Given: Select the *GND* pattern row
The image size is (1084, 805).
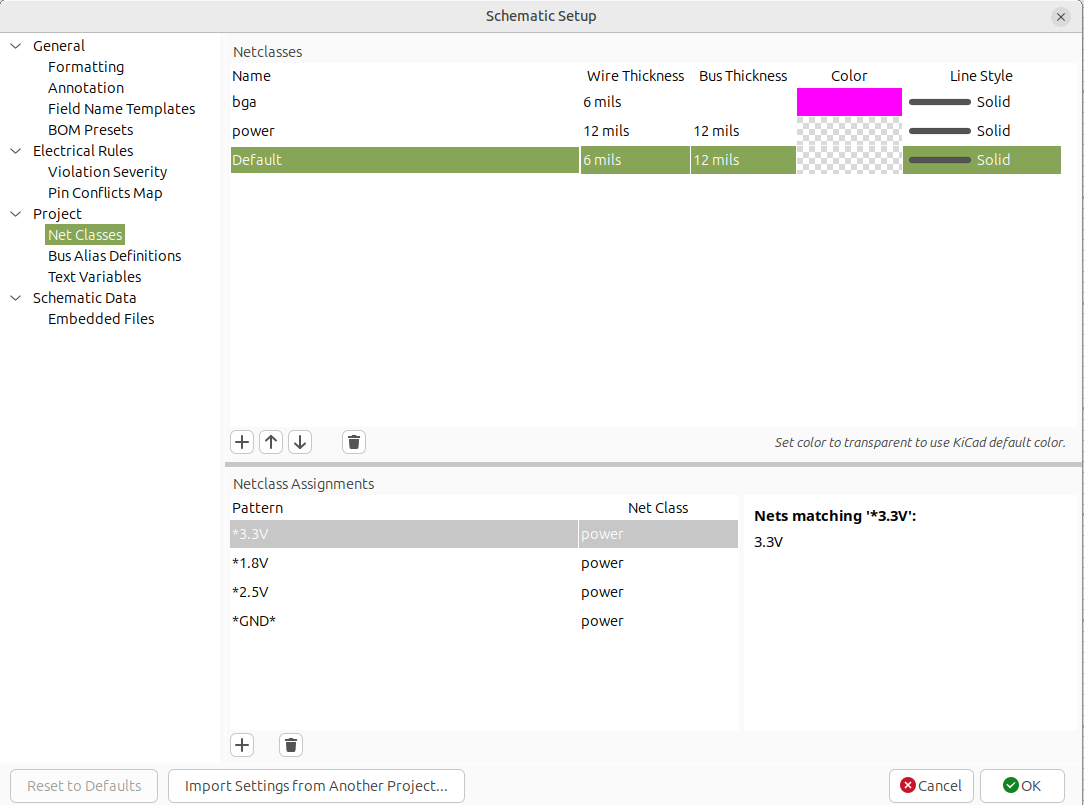Looking at the screenshot, I should (404, 621).
